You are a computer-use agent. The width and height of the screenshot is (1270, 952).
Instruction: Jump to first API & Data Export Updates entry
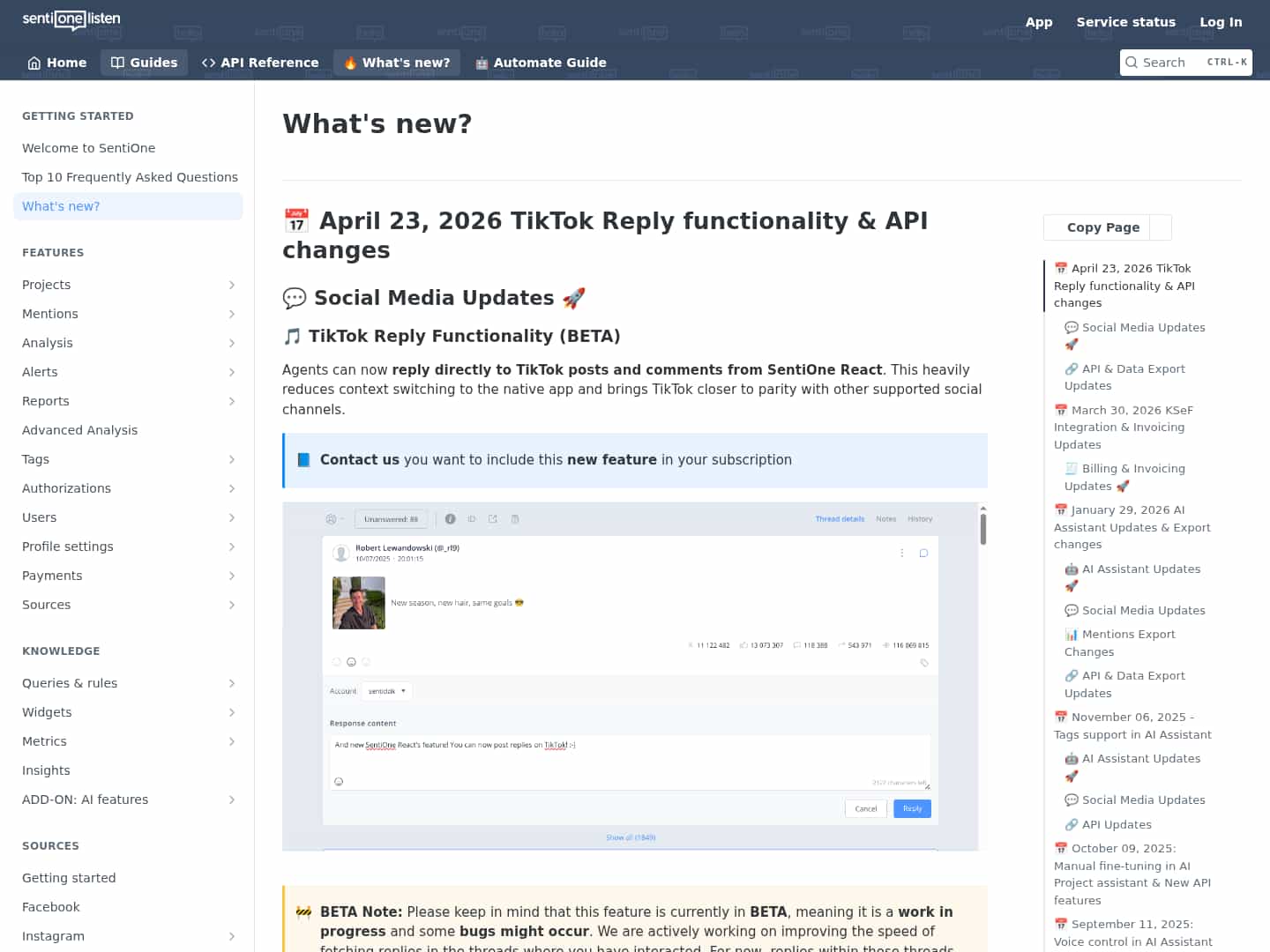coord(1124,377)
